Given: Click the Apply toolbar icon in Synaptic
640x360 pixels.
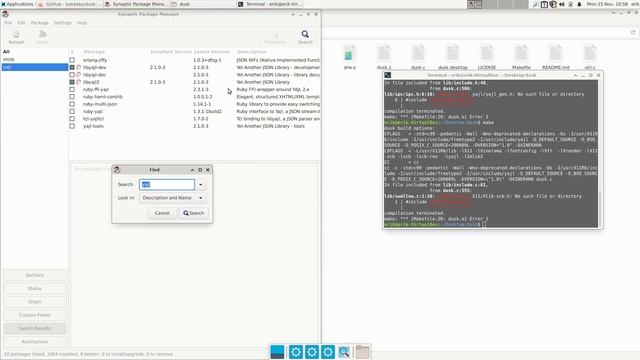Looking at the screenshot, I should [x=42, y=34].
